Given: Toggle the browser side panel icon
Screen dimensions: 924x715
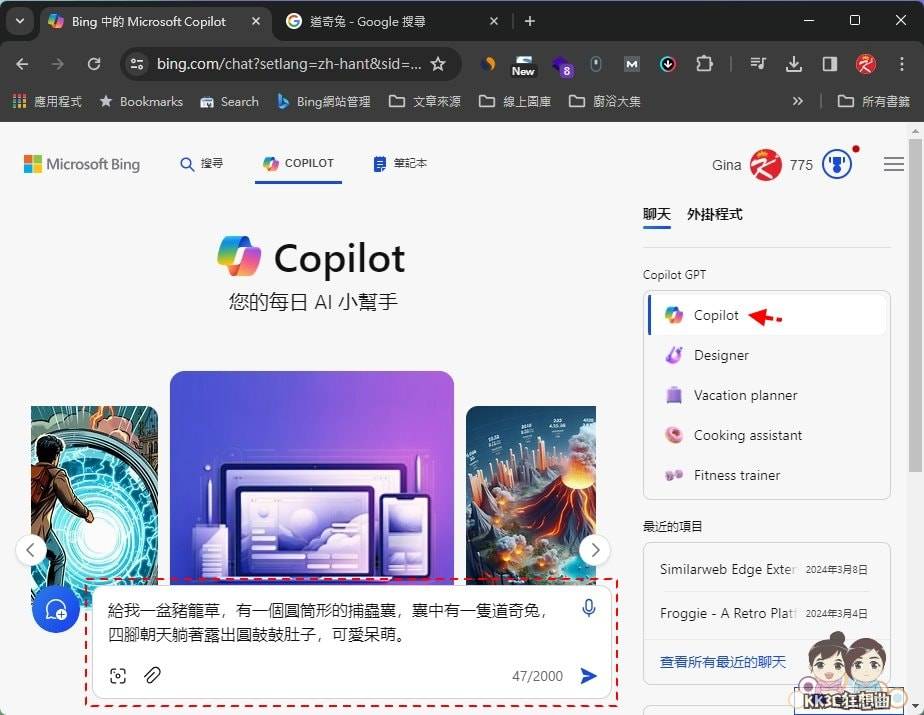Looking at the screenshot, I should point(830,64).
